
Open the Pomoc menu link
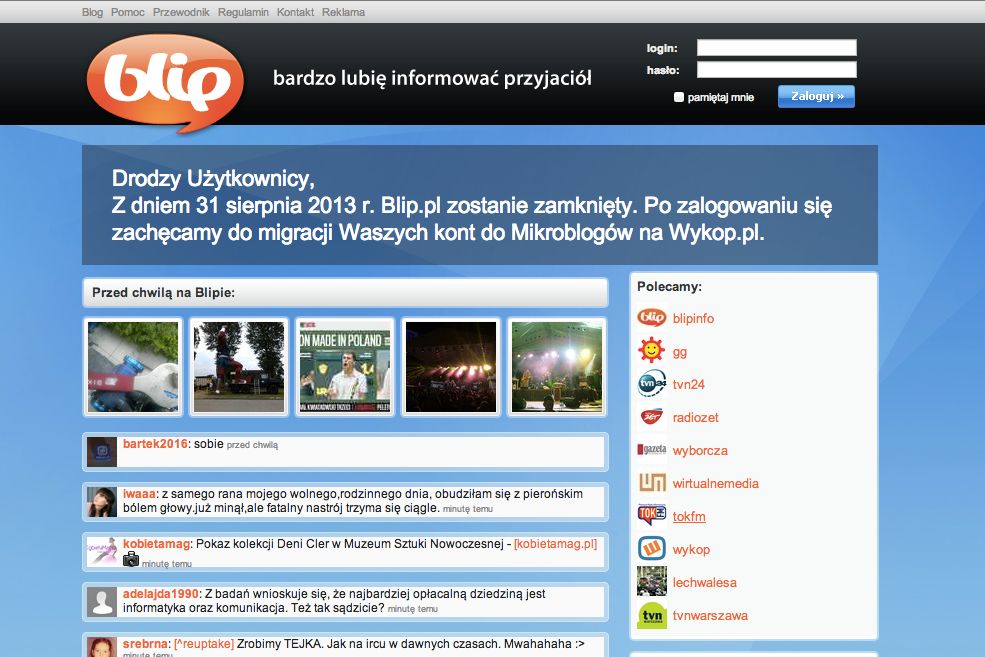click(128, 12)
